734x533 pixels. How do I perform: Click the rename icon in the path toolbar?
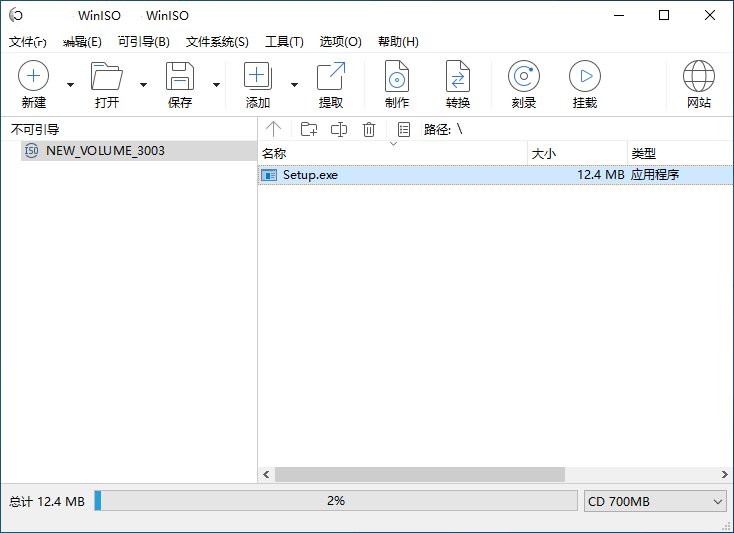point(339,129)
